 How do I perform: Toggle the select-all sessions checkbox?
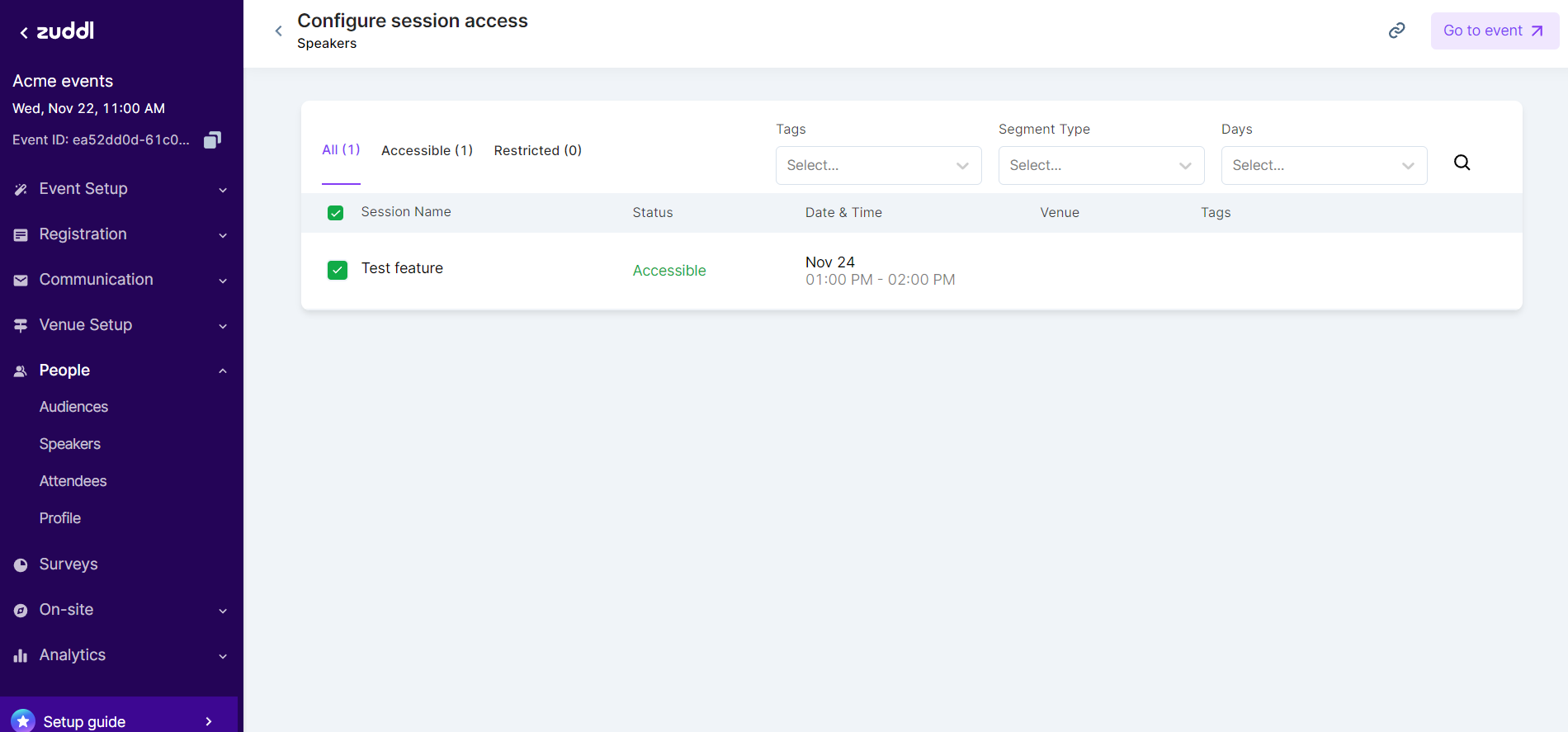336,213
